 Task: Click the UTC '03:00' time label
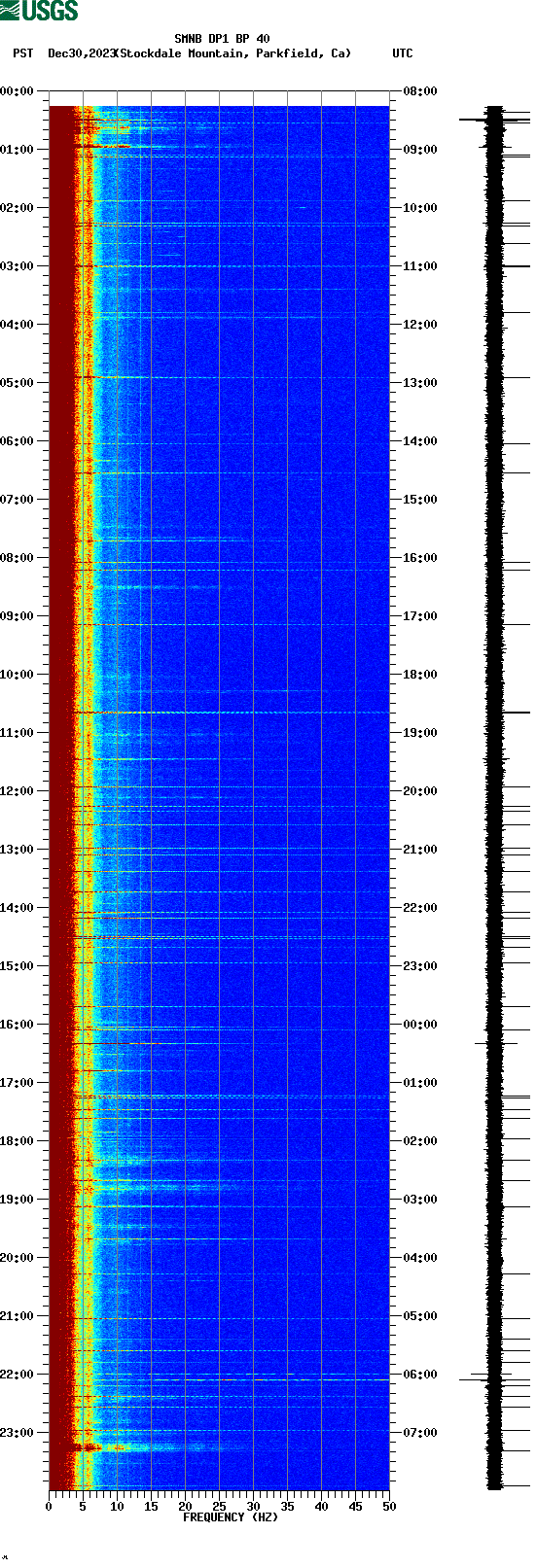[420, 1200]
